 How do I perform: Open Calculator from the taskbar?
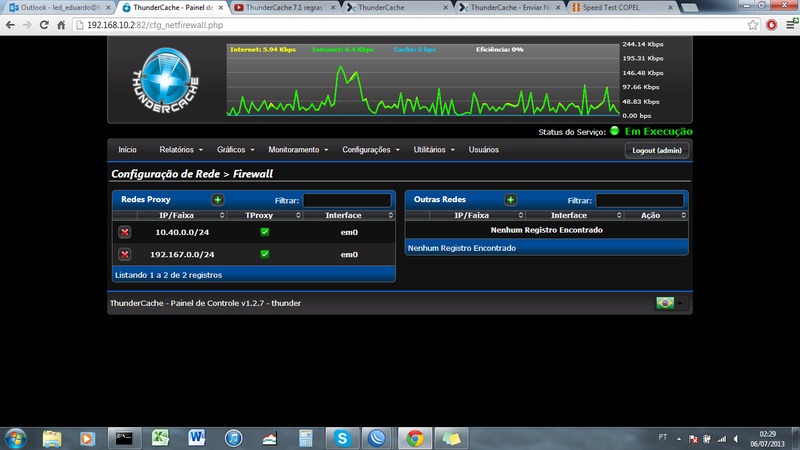pos(306,438)
